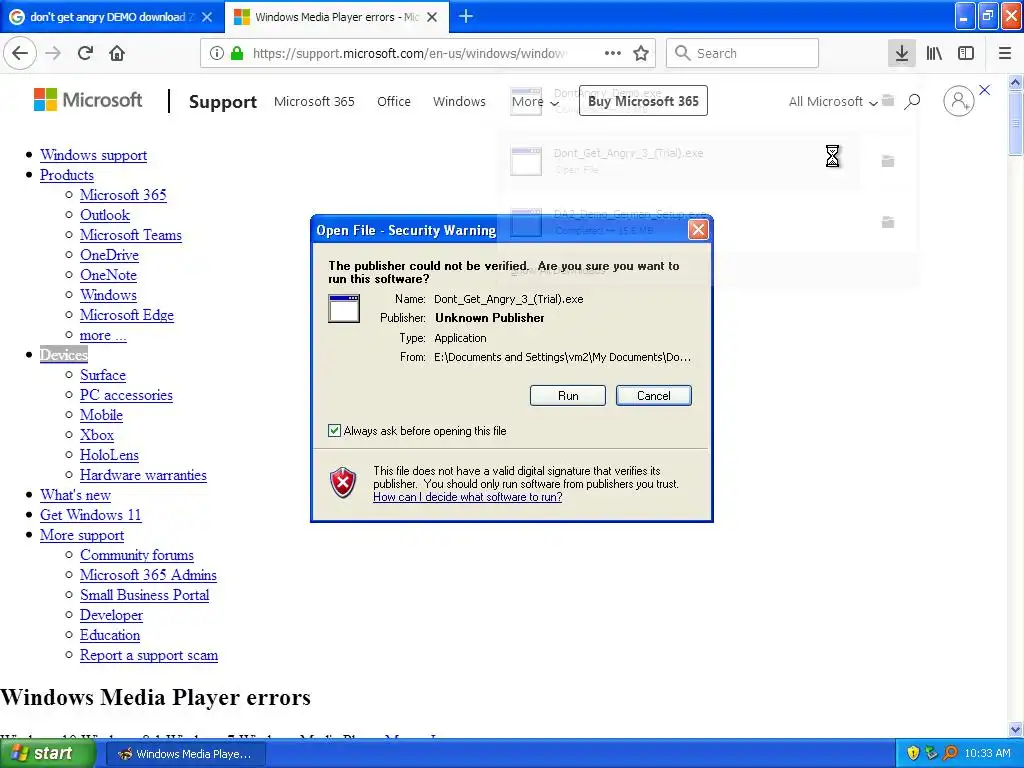Click the Support heading link
Image resolution: width=1024 pixels, height=768 pixels.
coord(223,101)
